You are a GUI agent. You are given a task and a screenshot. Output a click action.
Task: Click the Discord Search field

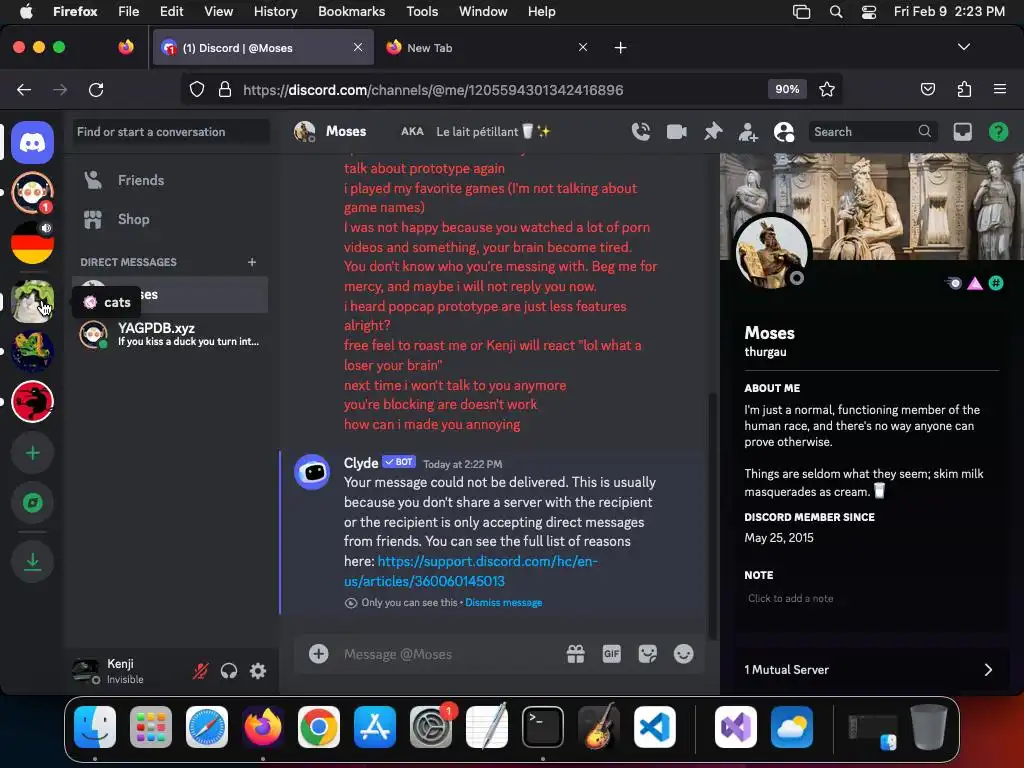coord(872,132)
